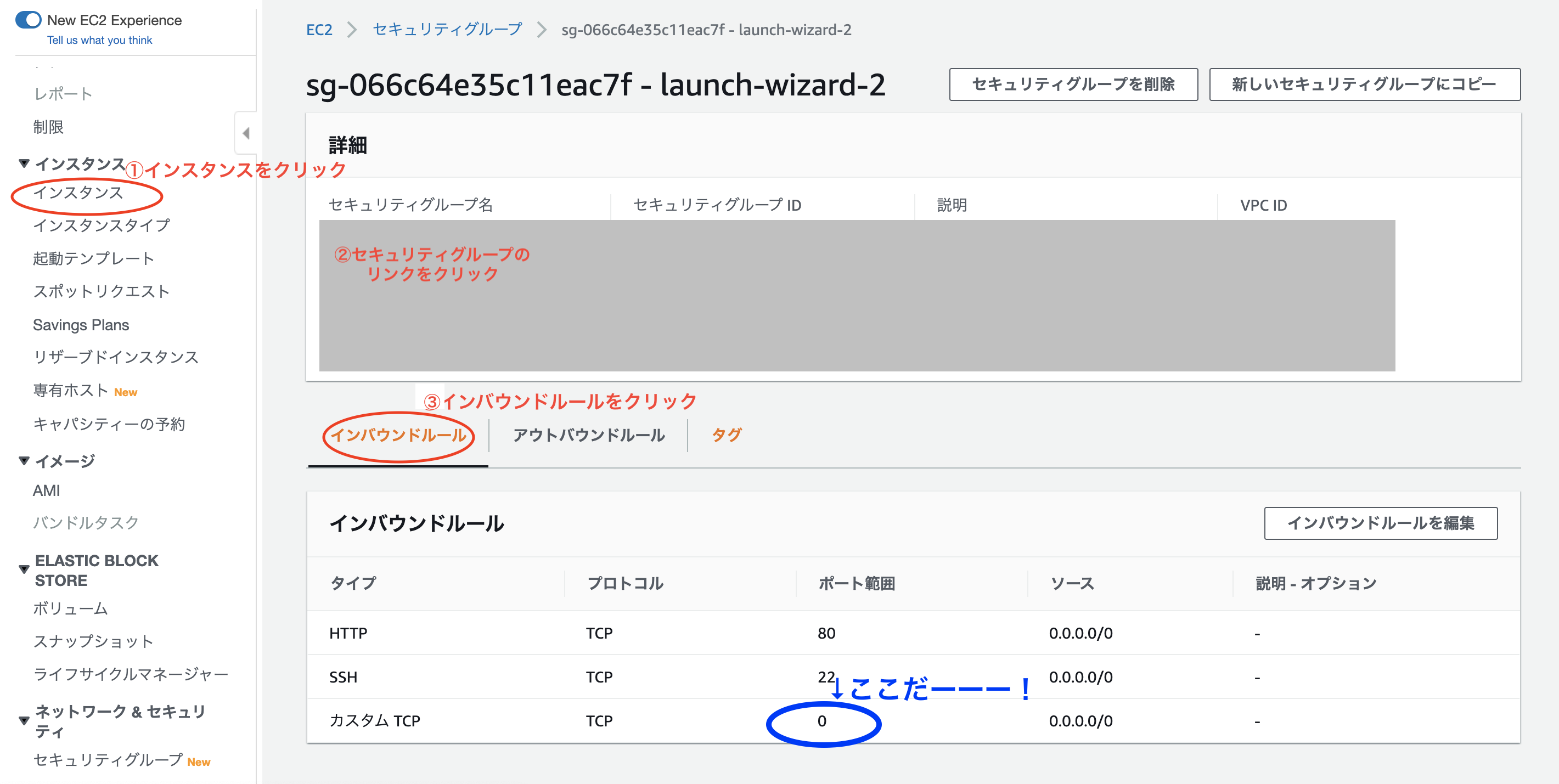1559x784 pixels.
Task: Click the プロトコル column header
Action: [625, 584]
